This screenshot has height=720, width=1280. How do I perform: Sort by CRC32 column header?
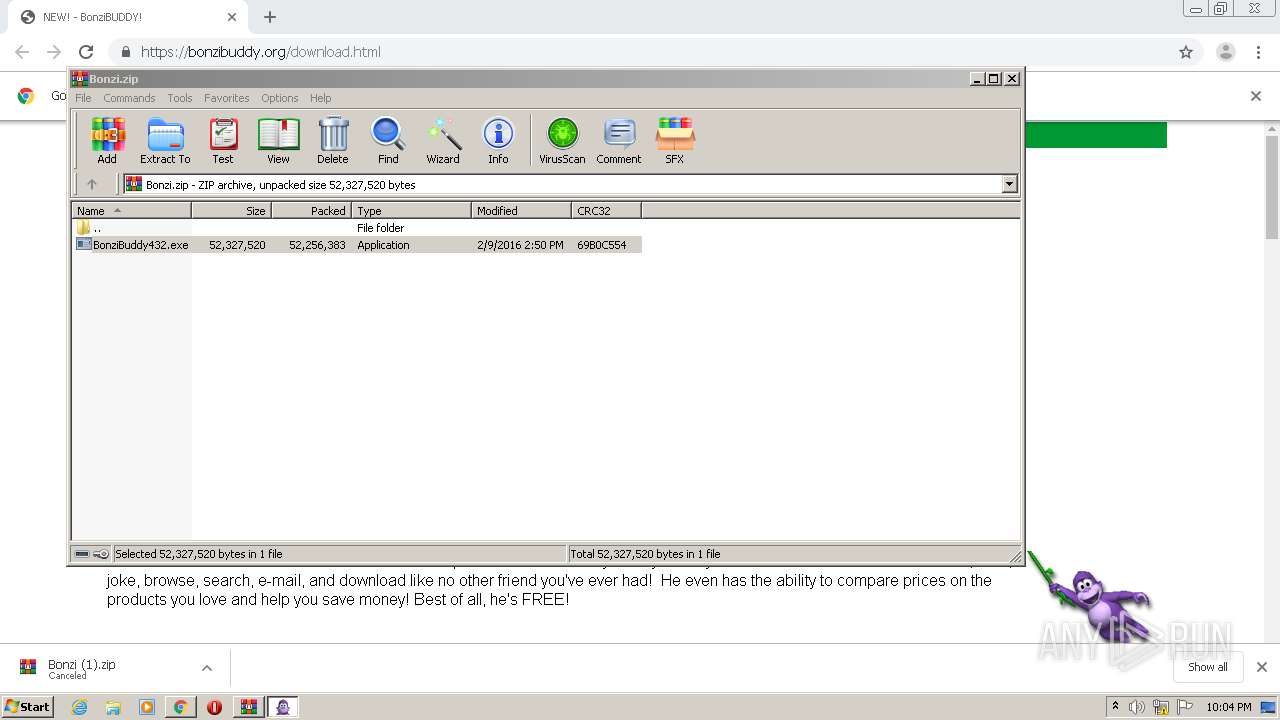607,211
